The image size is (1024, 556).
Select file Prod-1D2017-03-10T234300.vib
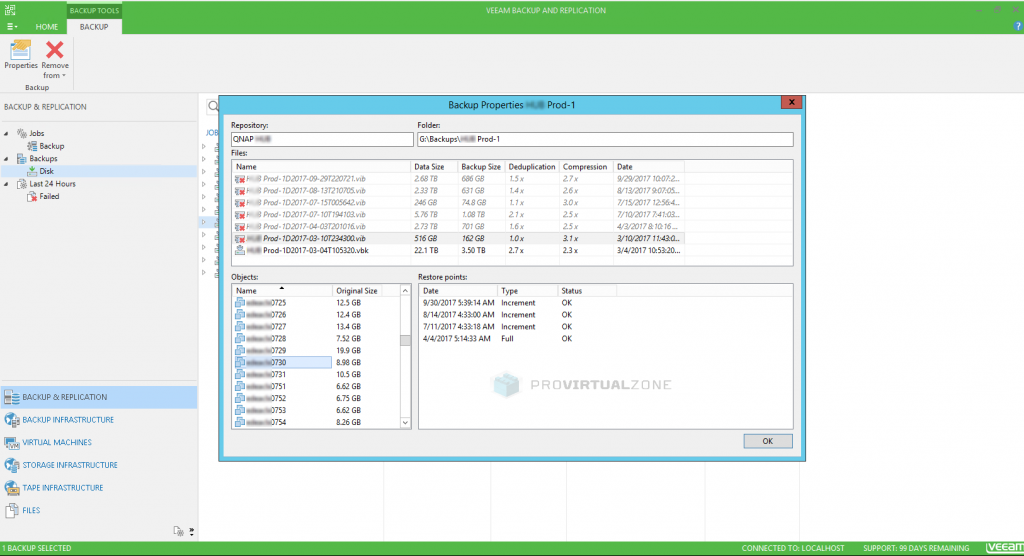[x=458, y=238]
